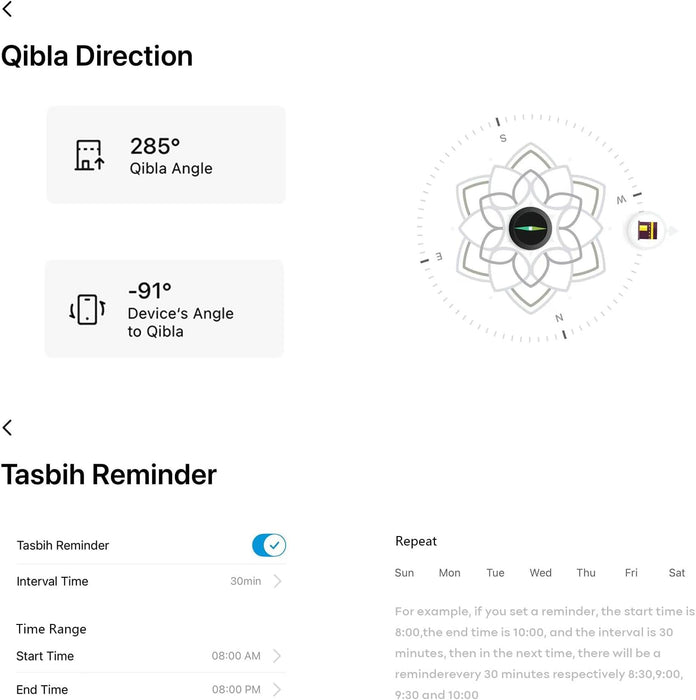Tap the compass center needle

[x=530, y=229]
